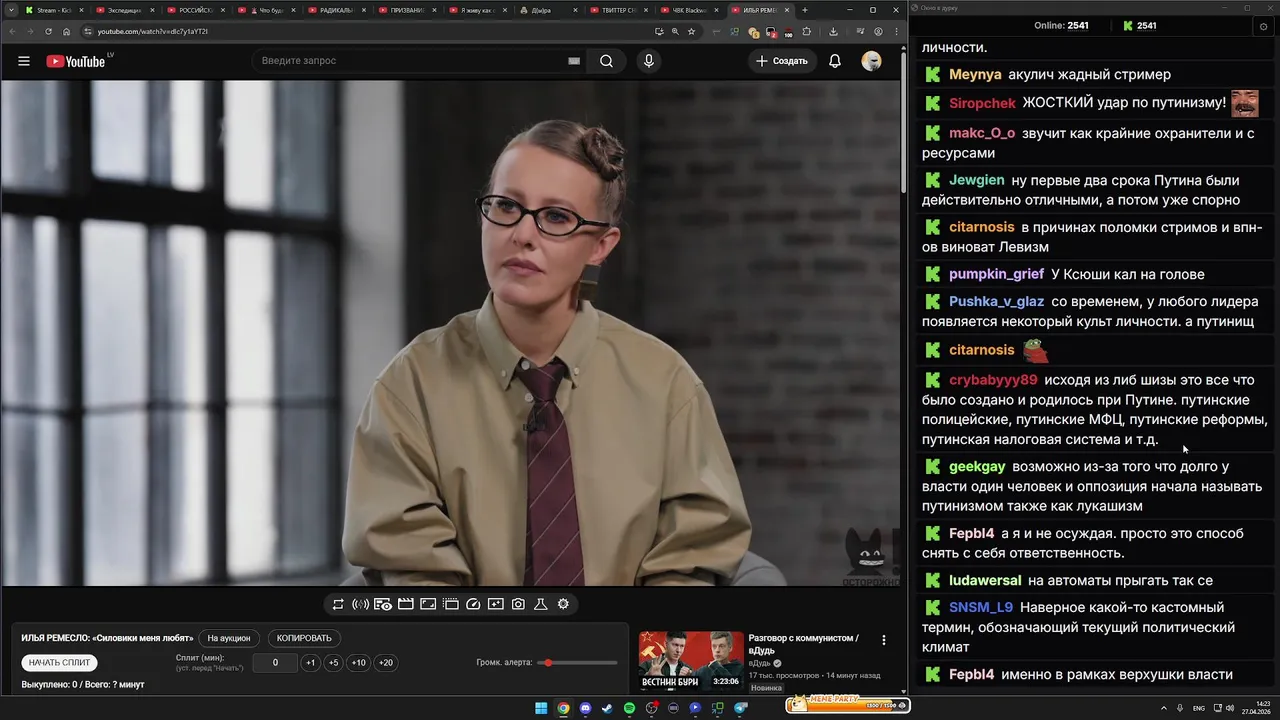The image size is (1280, 720).
Task: Toggle the loop icon in player toolbar
Action: pos(338,604)
